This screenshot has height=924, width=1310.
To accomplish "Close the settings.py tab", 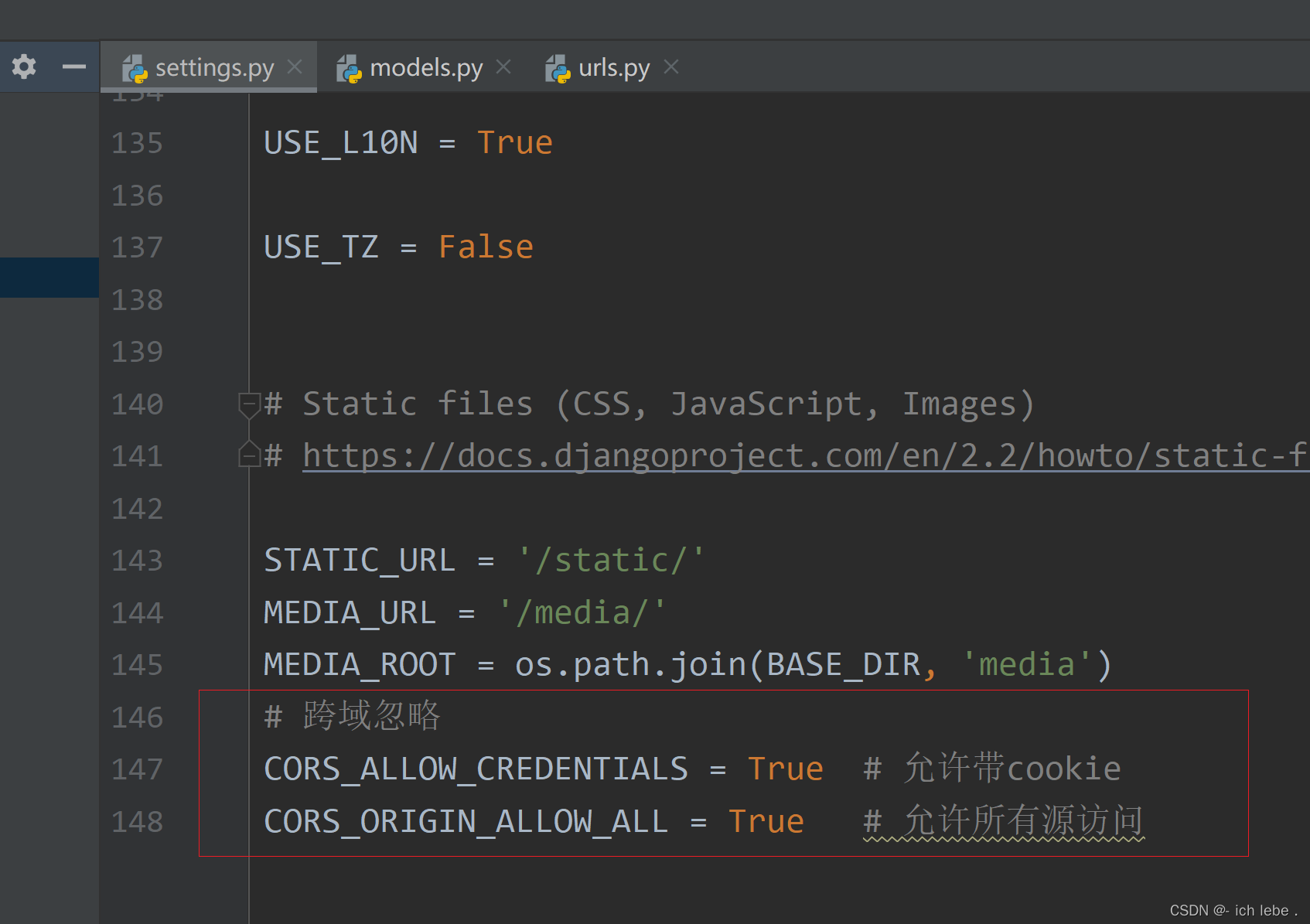I will (295, 67).
